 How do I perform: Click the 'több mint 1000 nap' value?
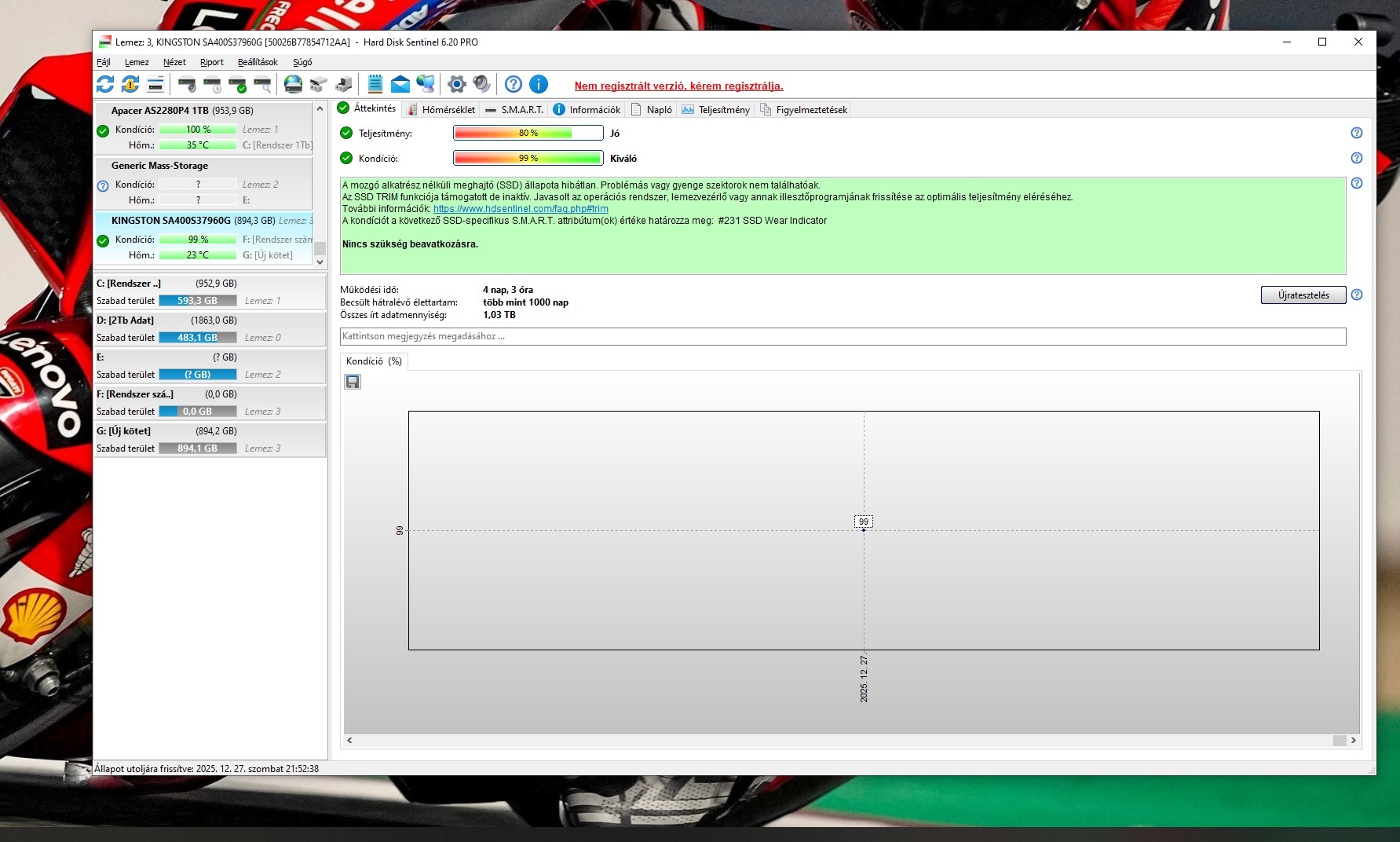click(525, 302)
